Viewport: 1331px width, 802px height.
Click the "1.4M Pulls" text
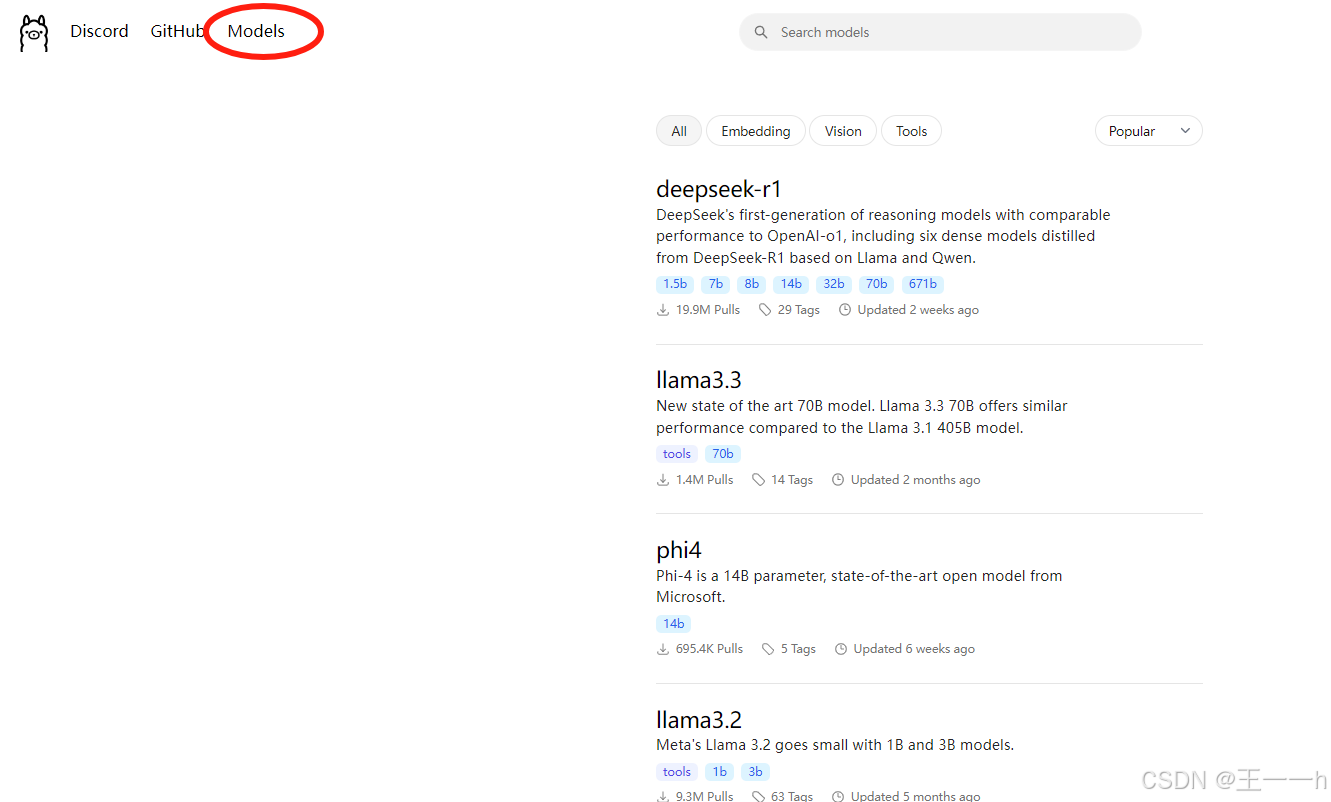[705, 480]
